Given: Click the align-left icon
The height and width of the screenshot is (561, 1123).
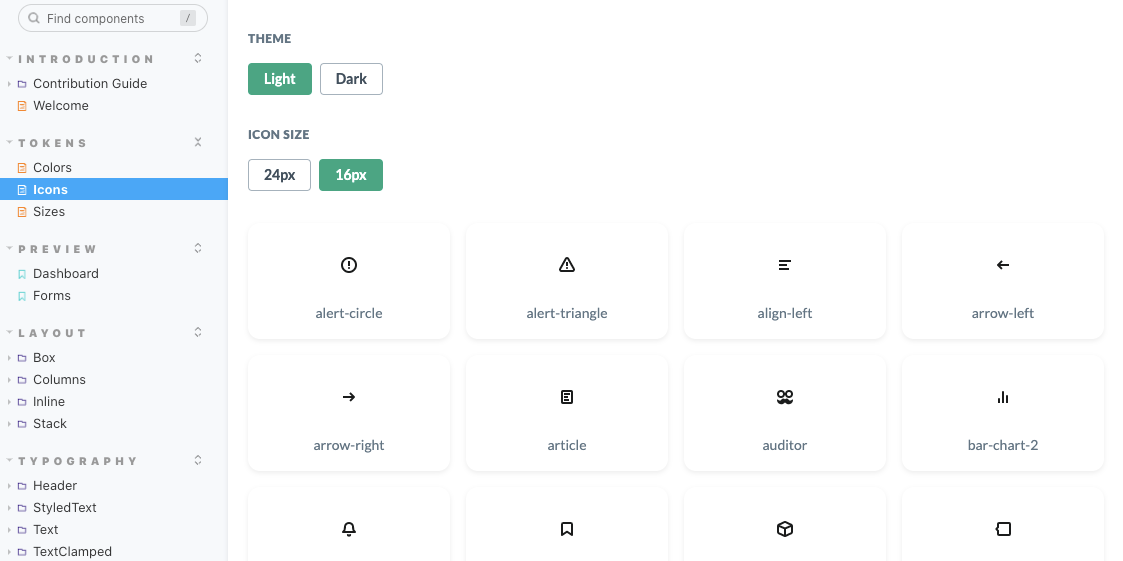Looking at the screenshot, I should tap(784, 265).
